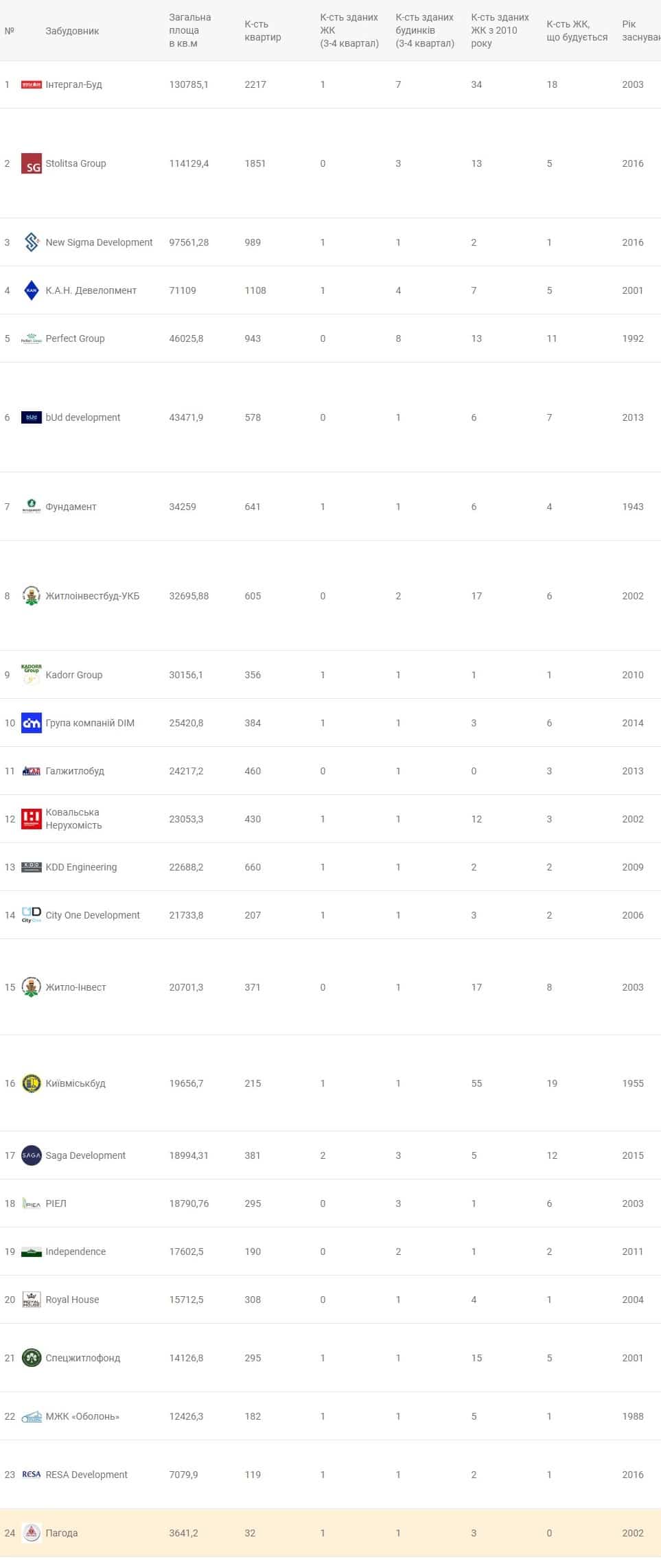Open Житло-Інвест developer name
661x1568 pixels.
pyautogui.click(x=76, y=987)
